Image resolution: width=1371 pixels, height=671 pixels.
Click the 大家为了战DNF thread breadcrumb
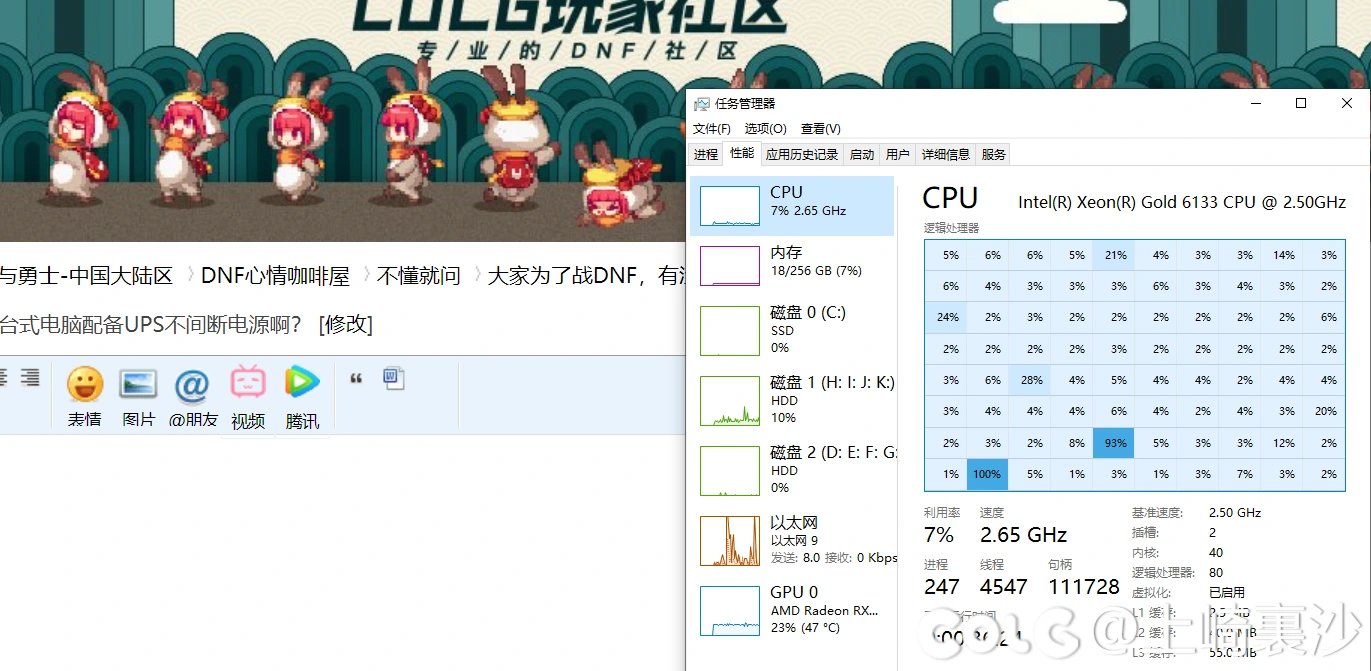tap(585, 276)
